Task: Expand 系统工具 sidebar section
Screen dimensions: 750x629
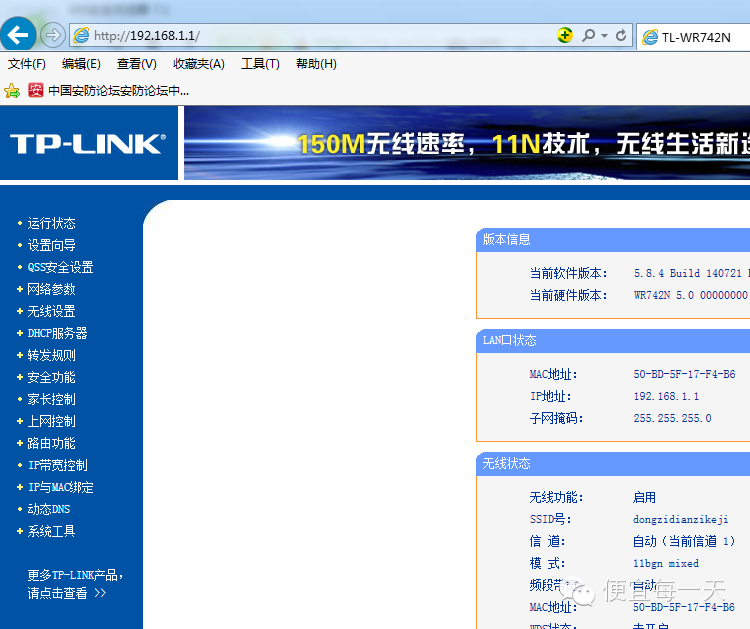Action: tap(51, 531)
